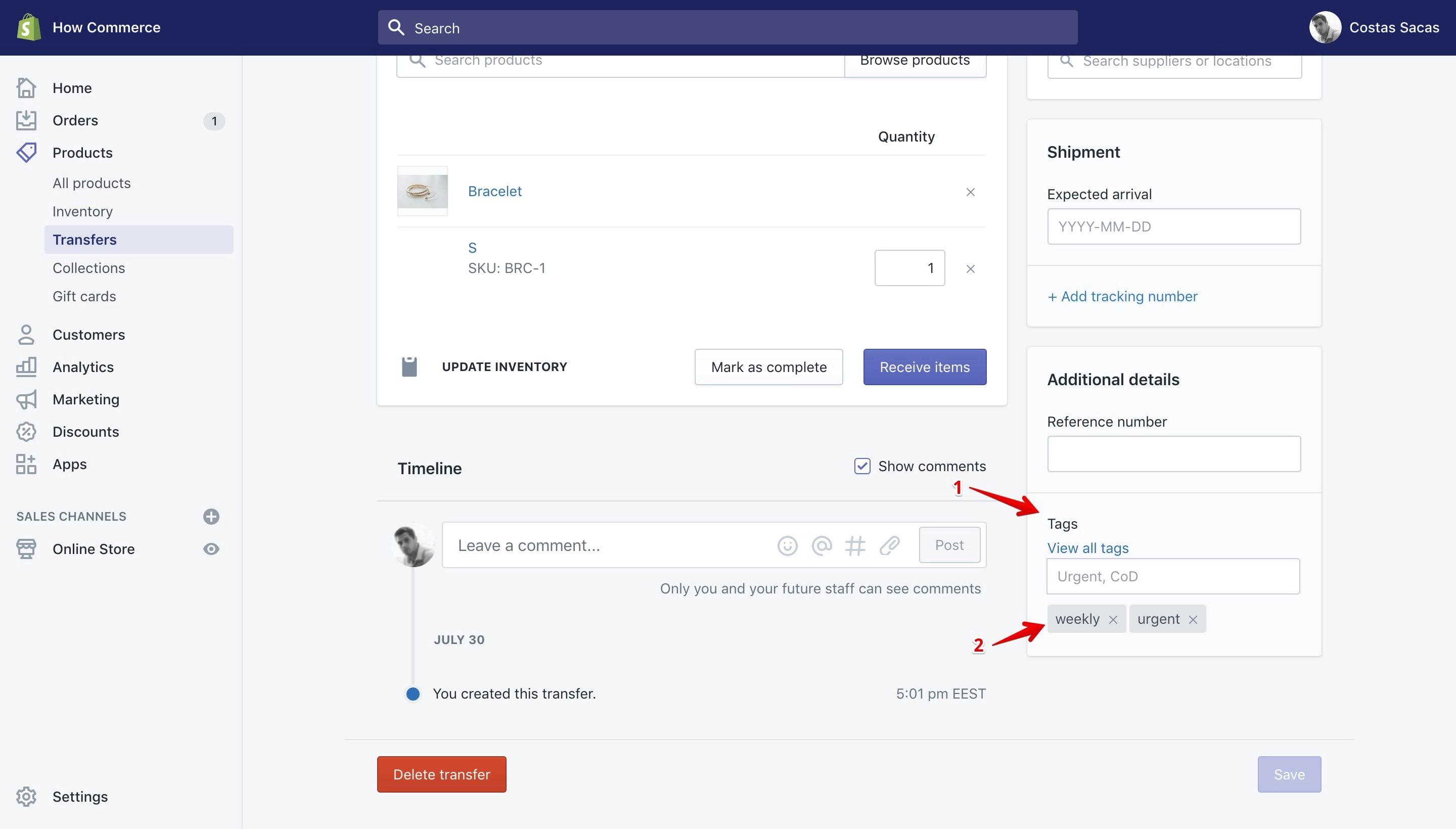This screenshot has height=829, width=1456.
Task: Focus the Reference number field
Action: point(1173,454)
